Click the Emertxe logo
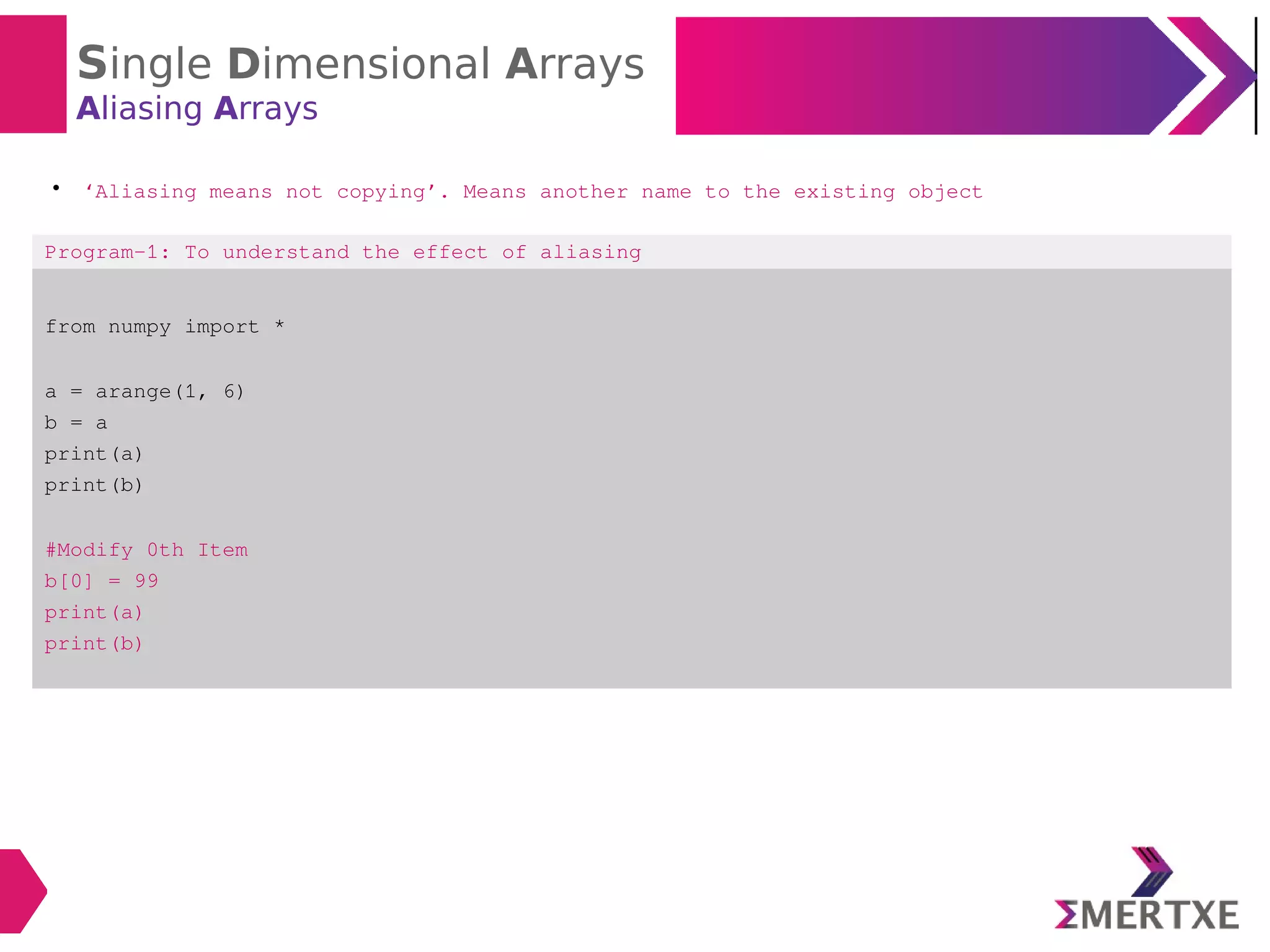The width and height of the screenshot is (1270, 952). click(1146, 888)
